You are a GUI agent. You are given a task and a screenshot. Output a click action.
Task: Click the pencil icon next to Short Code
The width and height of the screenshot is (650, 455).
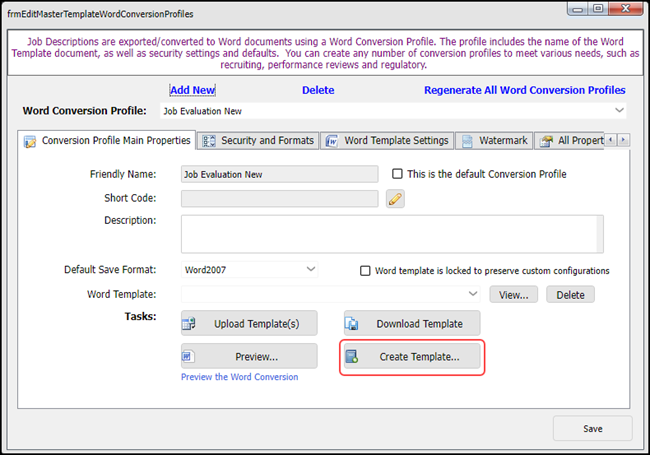[395, 199]
